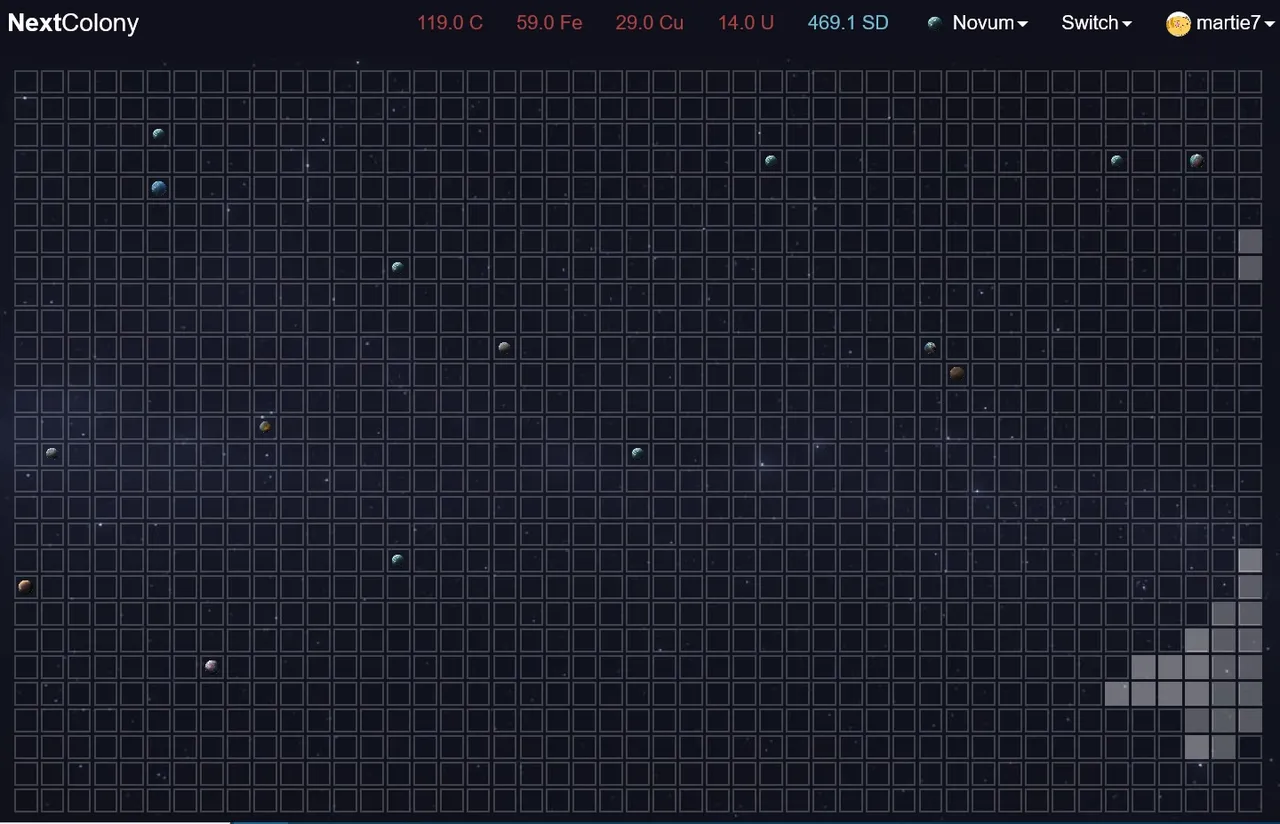Go to the NextColony home logo

[73, 23]
